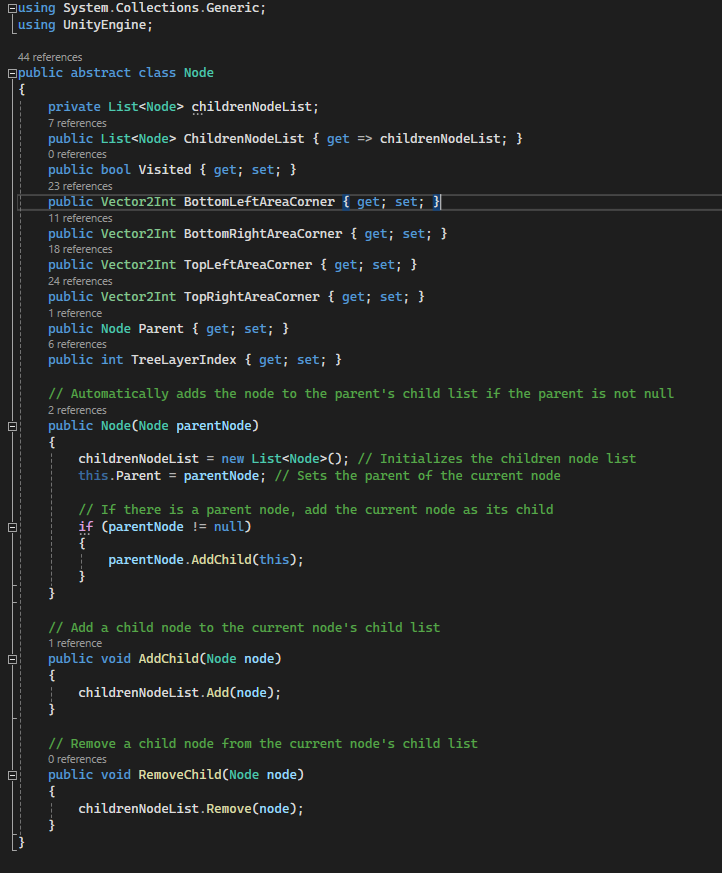This screenshot has width=722, height=873.
Task: Click BottomLeftAreaCorner property name
Action: [259, 202]
